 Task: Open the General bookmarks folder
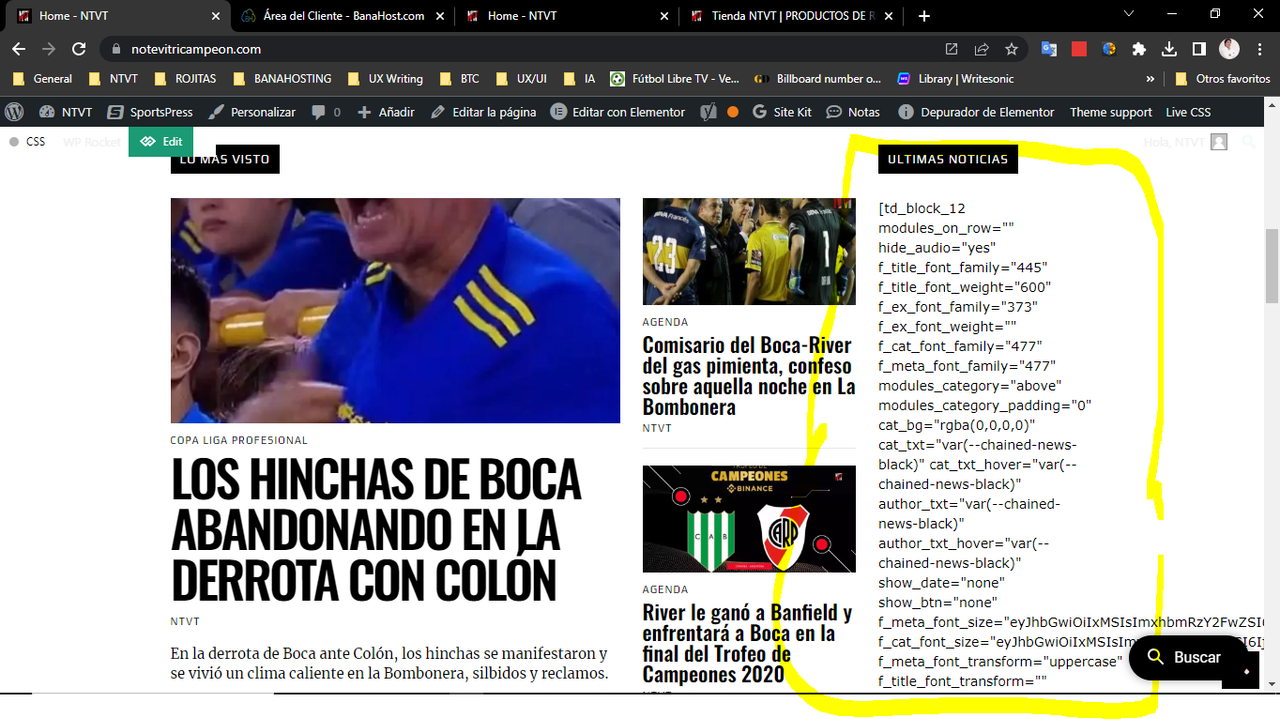42,78
